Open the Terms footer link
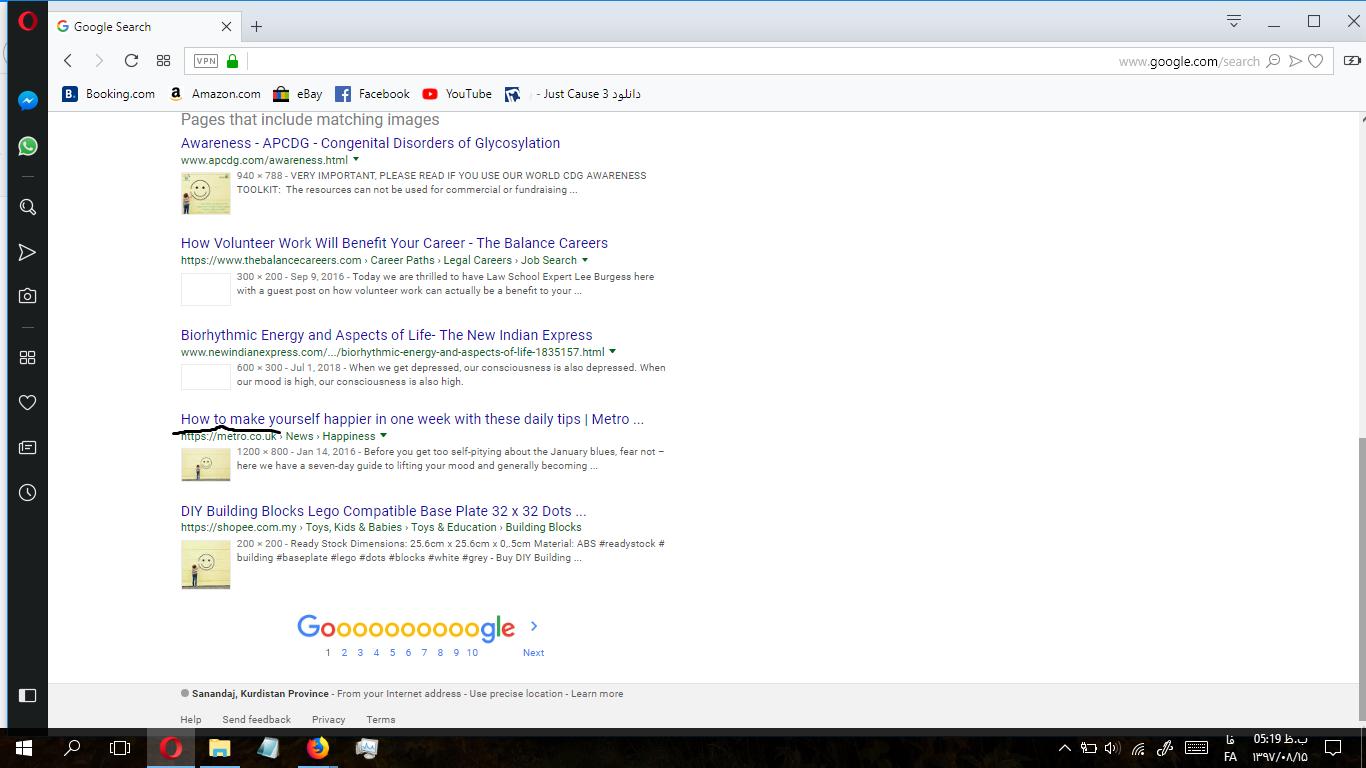Screen dimensions: 1366x768 (380, 720)
